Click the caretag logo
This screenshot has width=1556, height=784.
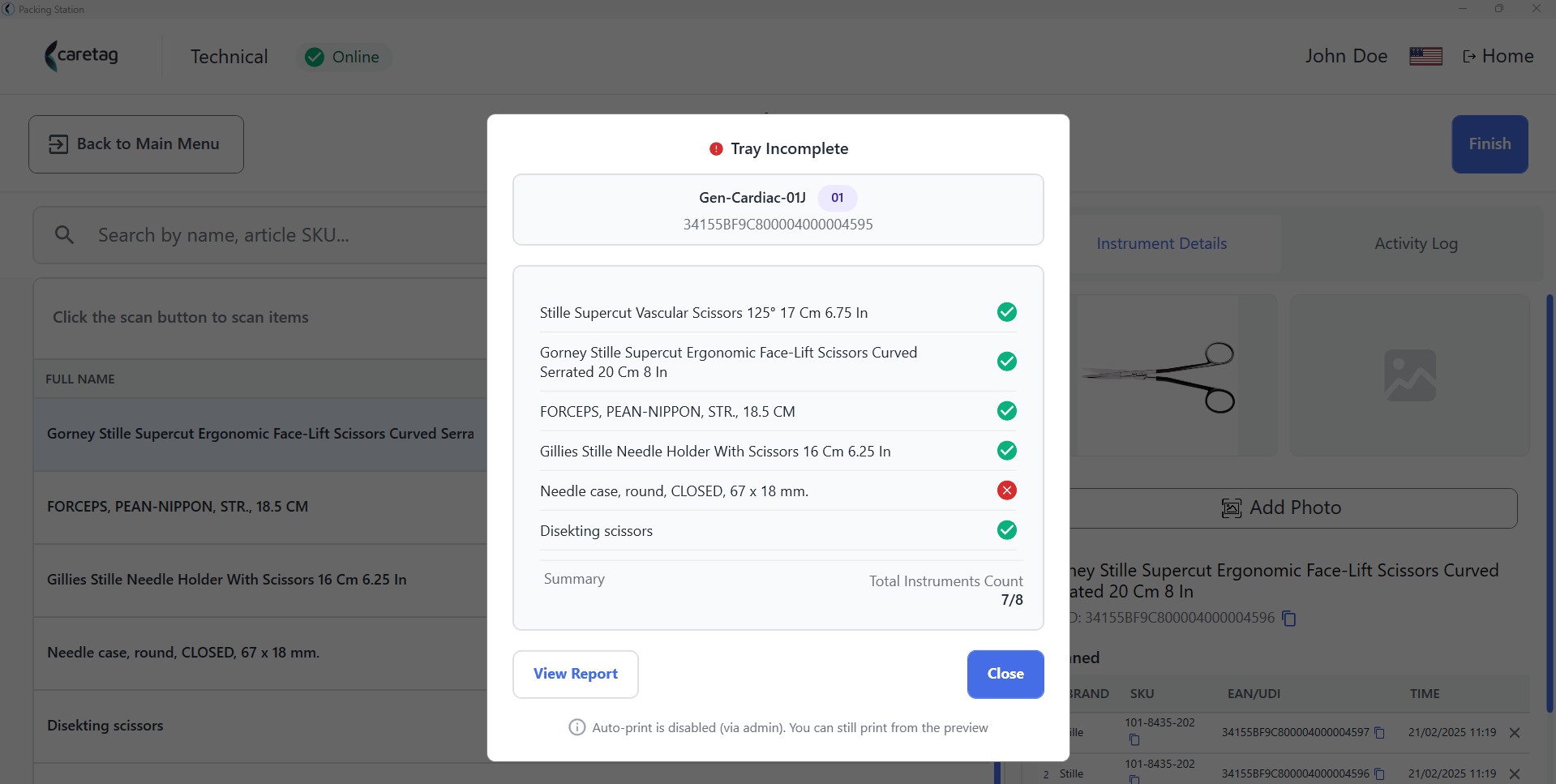point(82,56)
